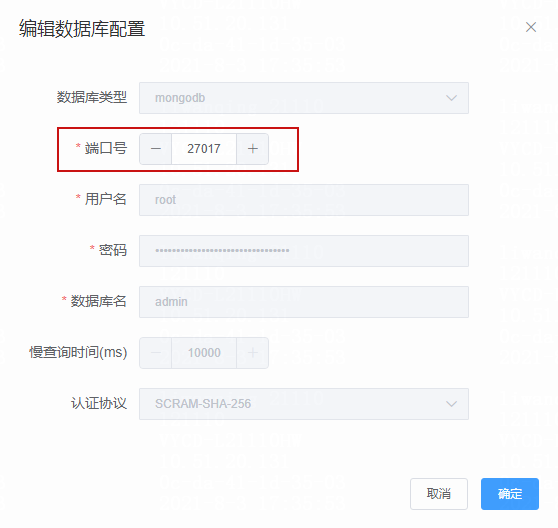Open the database type dropdown showing mongodb
Image resolution: width=558 pixels, height=528 pixels.
[x=304, y=98]
